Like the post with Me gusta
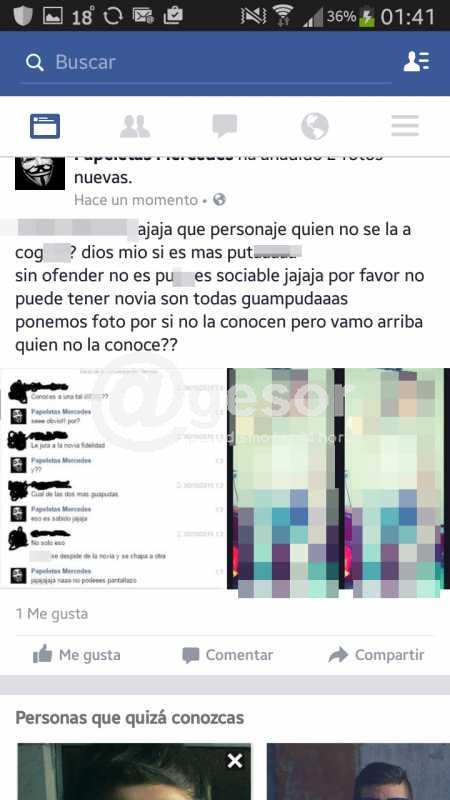Screen dimensions: 450x800 (77, 655)
